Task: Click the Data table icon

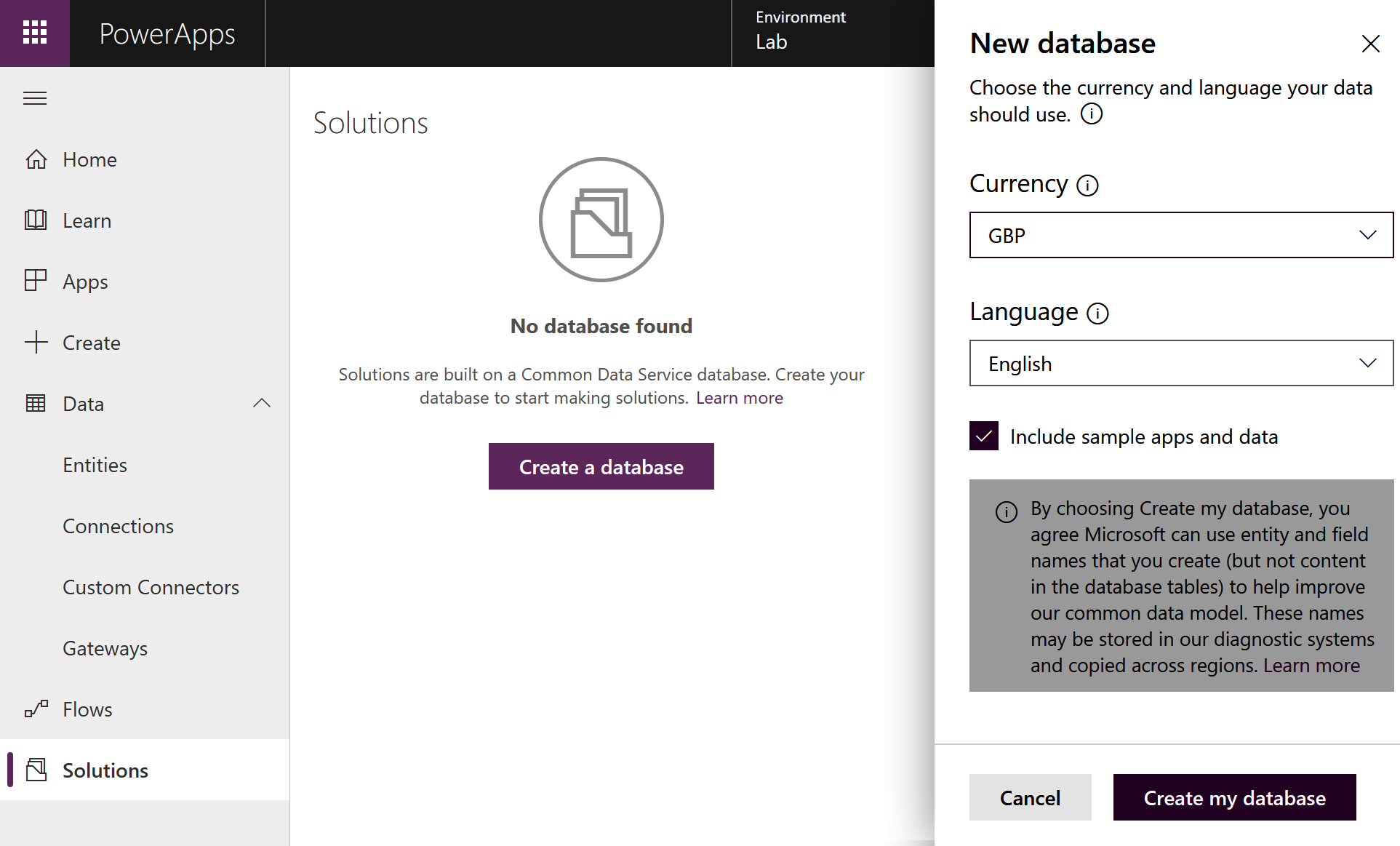Action: (36, 403)
